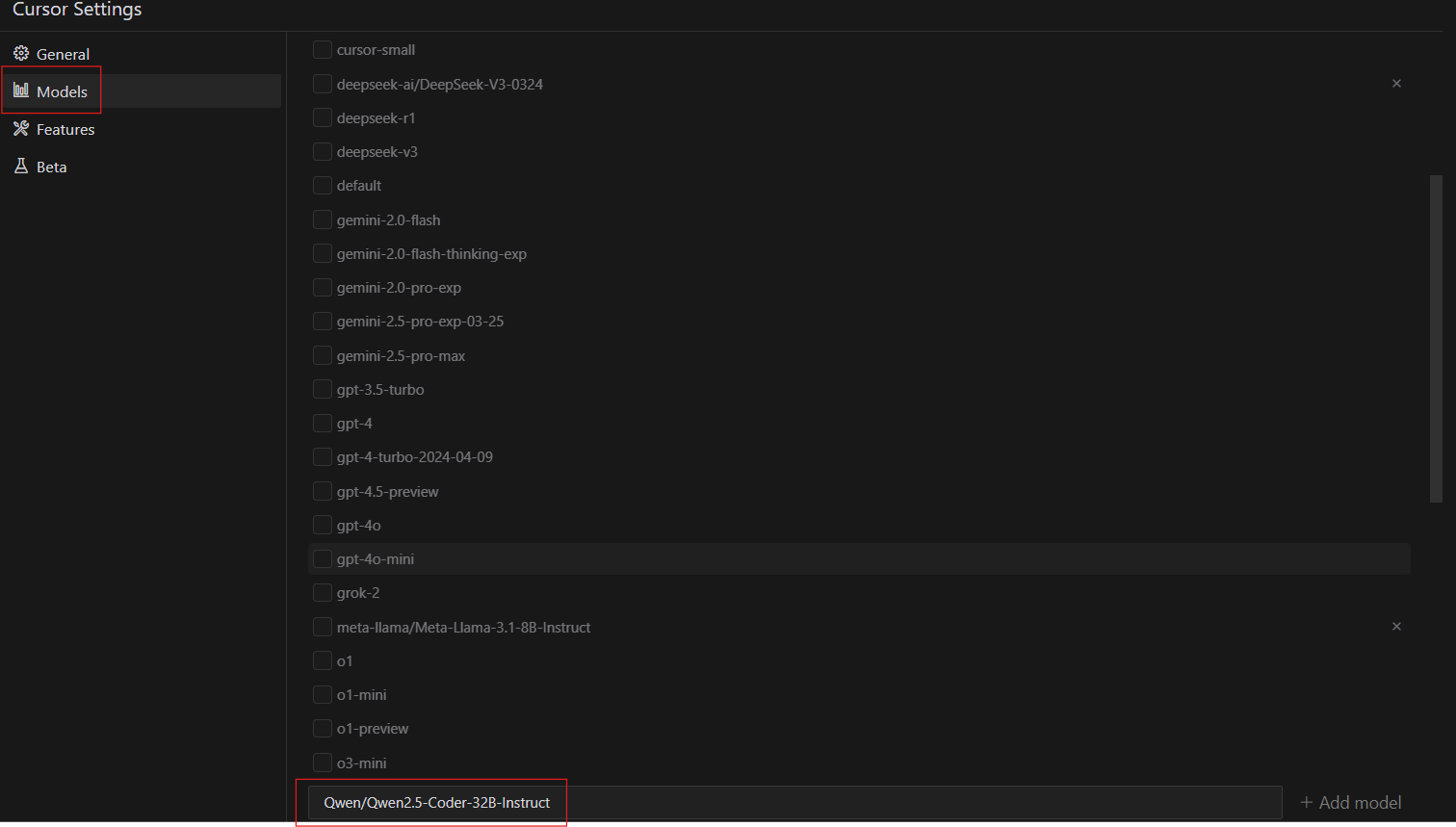Tick the o3-mini checkbox
This screenshot has height=827, width=1456.
click(x=323, y=762)
